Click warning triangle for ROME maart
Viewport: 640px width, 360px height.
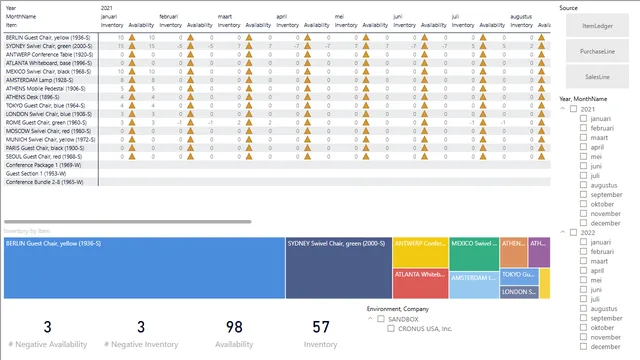coord(249,122)
